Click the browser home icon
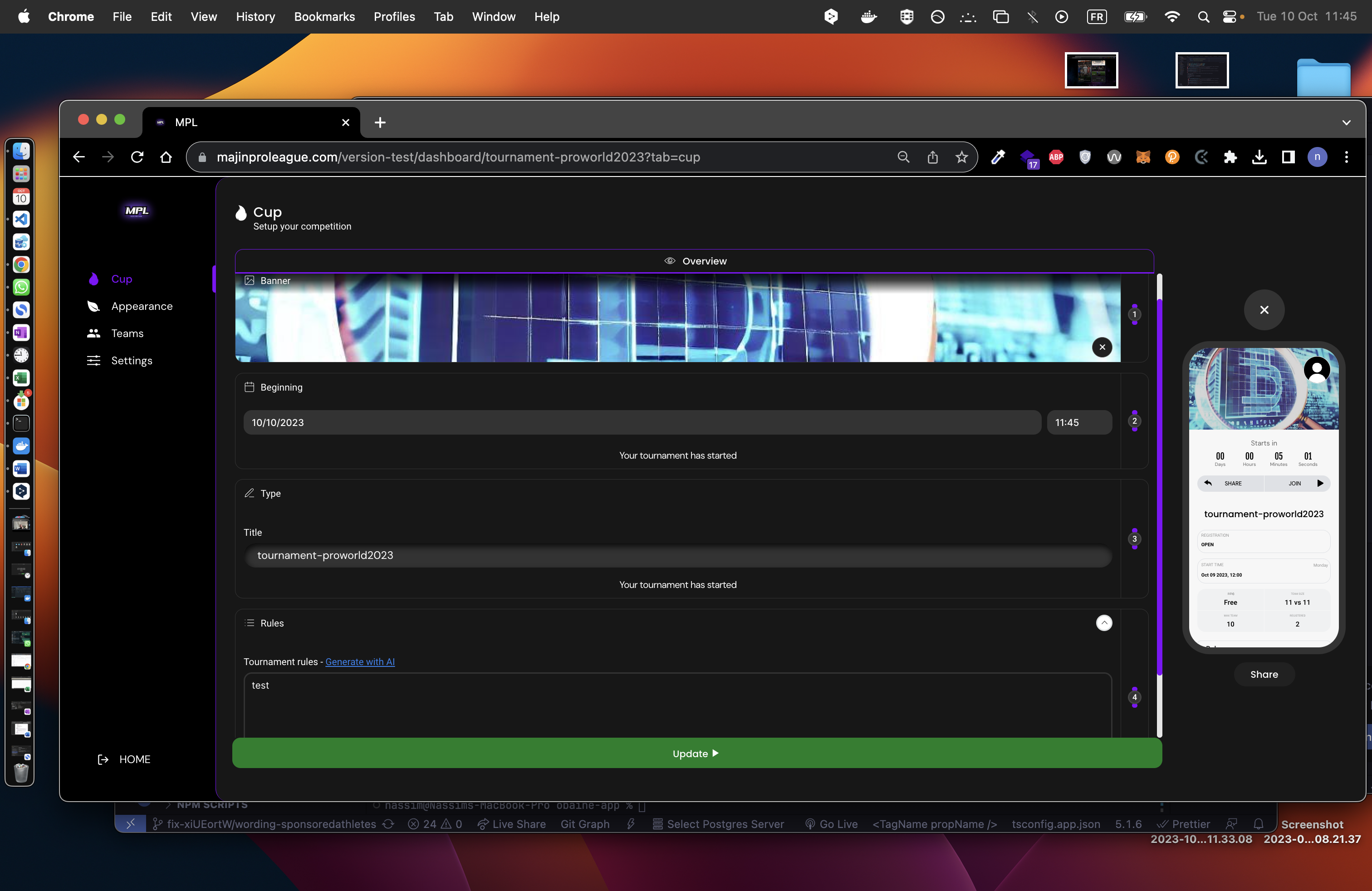Screen dimensions: 1372x891 tap(166, 157)
